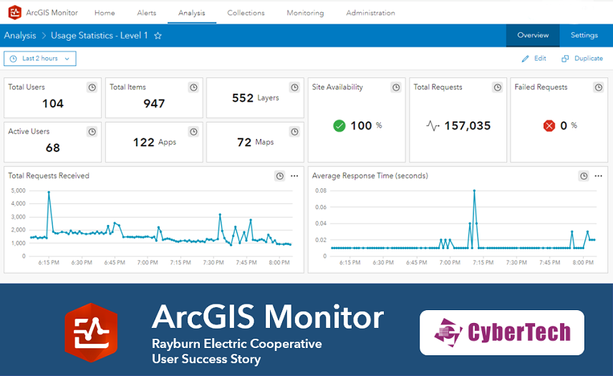Click clock icon on Total Items card
This screenshot has height=376, width=613.
coord(194,88)
